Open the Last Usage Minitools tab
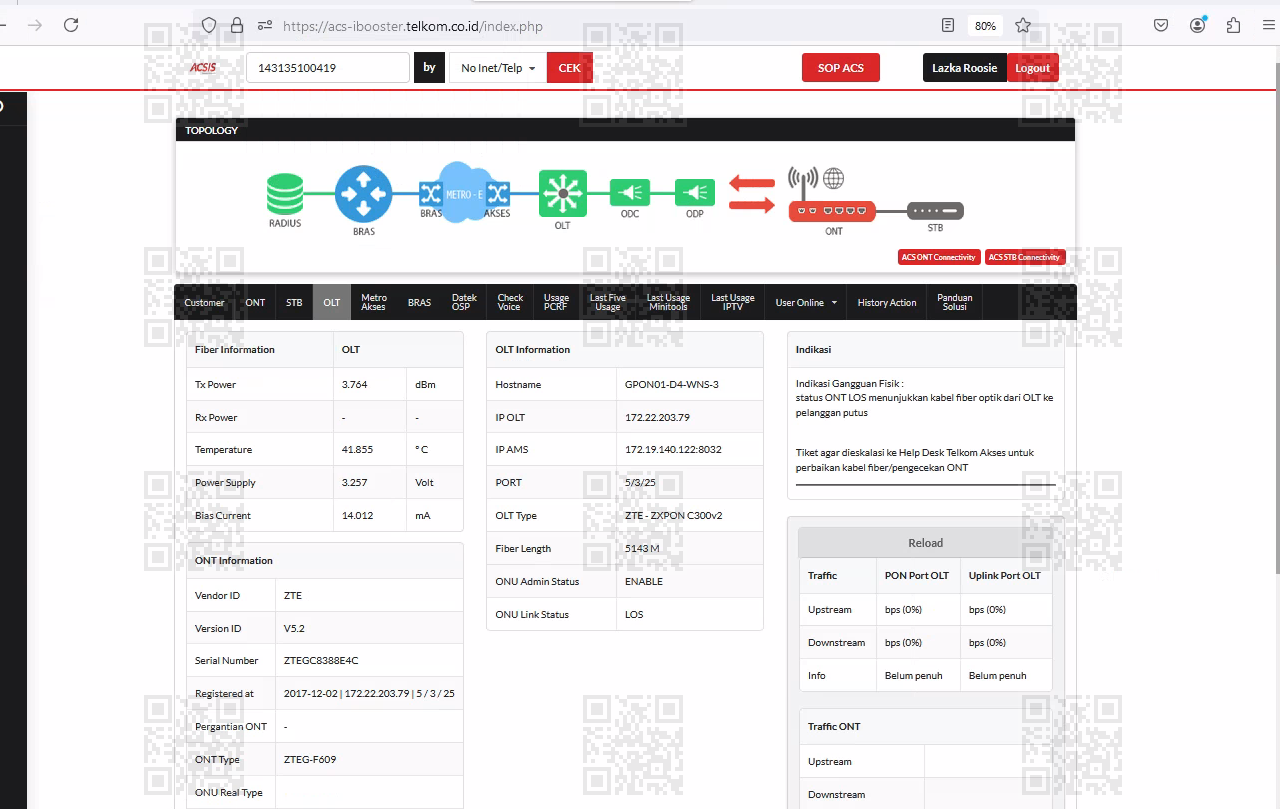The height and width of the screenshot is (809, 1280). pyautogui.click(x=668, y=302)
